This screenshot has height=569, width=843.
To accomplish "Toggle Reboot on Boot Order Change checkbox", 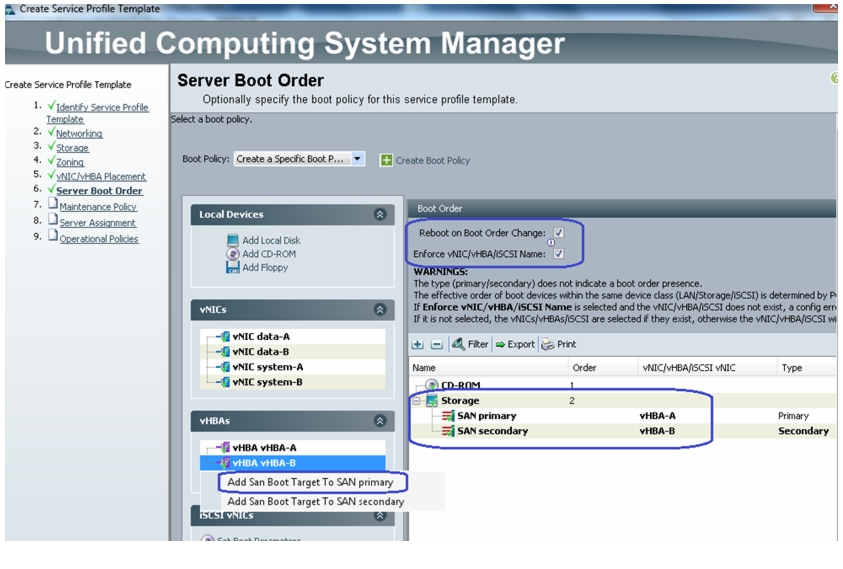I will pyautogui.click(x=559, y=232).
